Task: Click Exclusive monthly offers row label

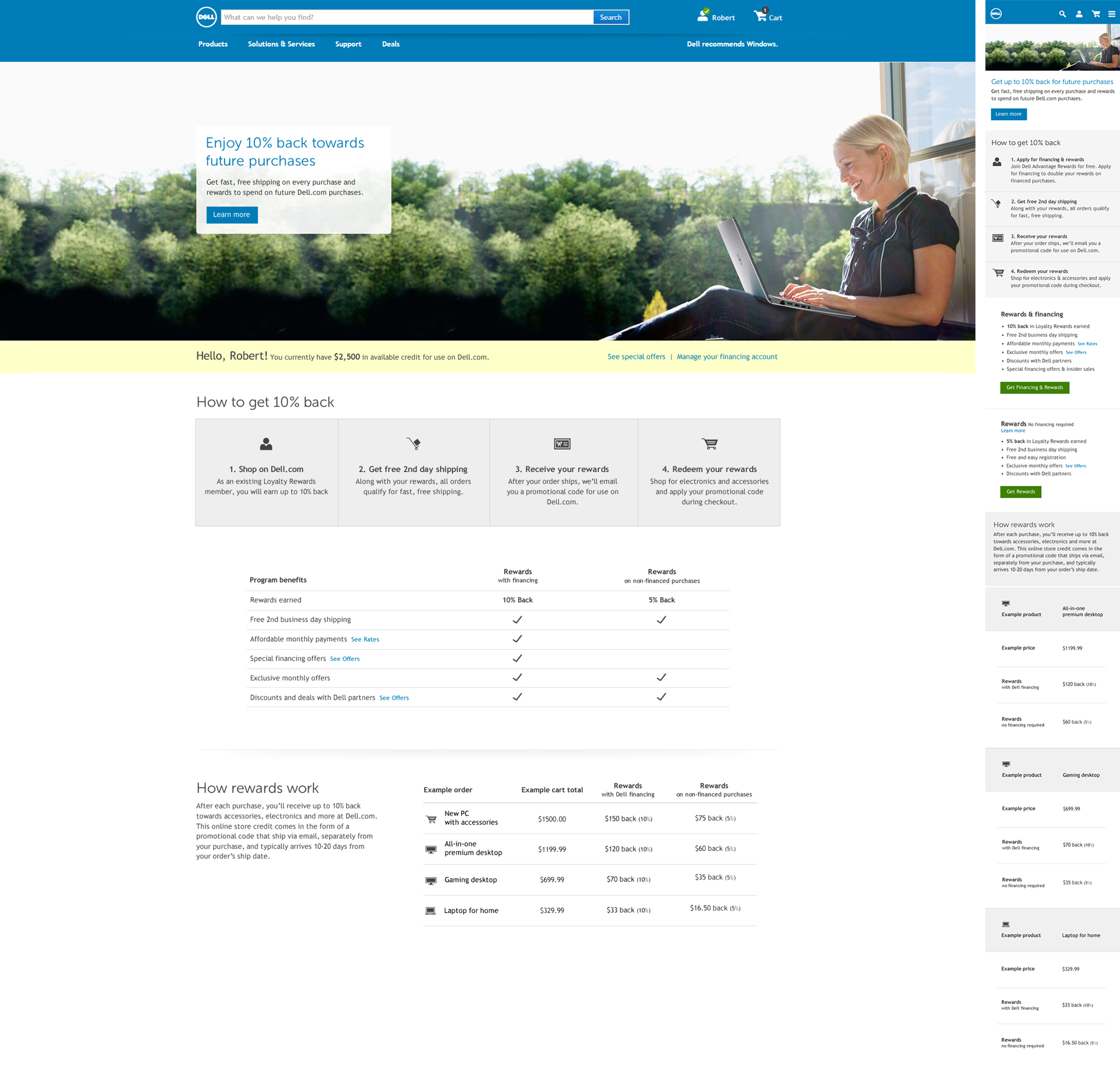Action: coord(290,678)
